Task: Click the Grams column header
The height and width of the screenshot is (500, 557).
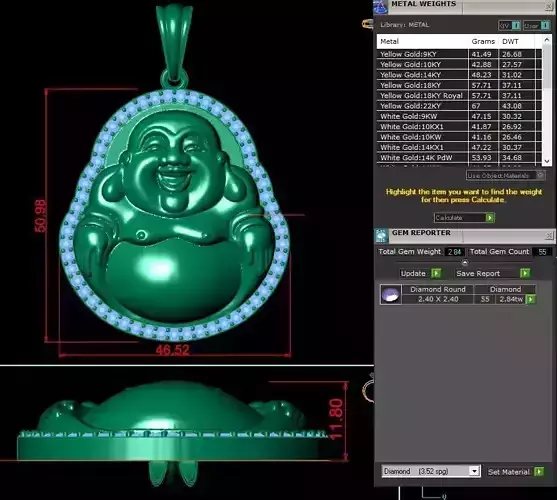Action: coord(483,42)
